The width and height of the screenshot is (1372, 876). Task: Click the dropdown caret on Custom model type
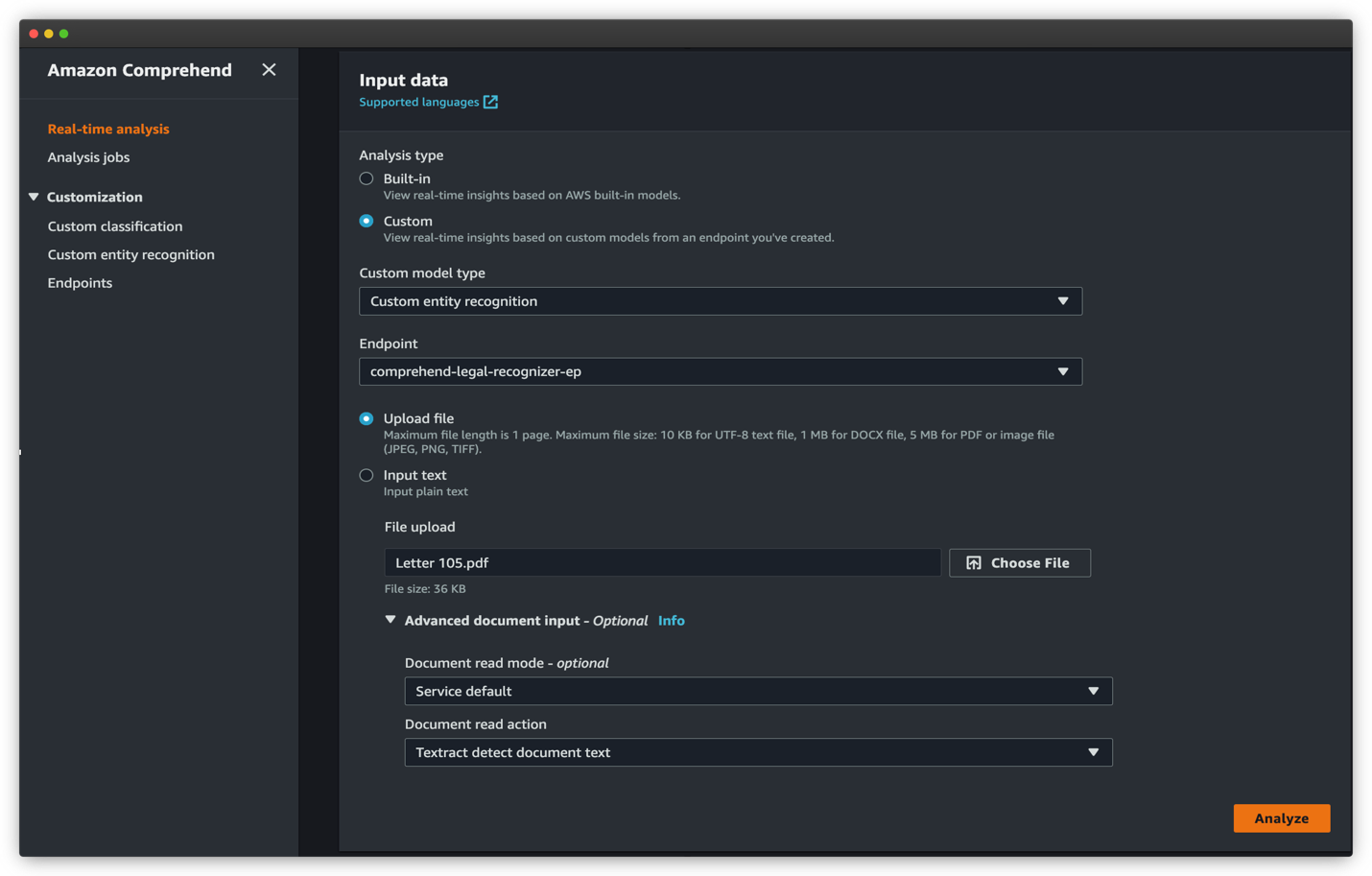click(1063, 301)
